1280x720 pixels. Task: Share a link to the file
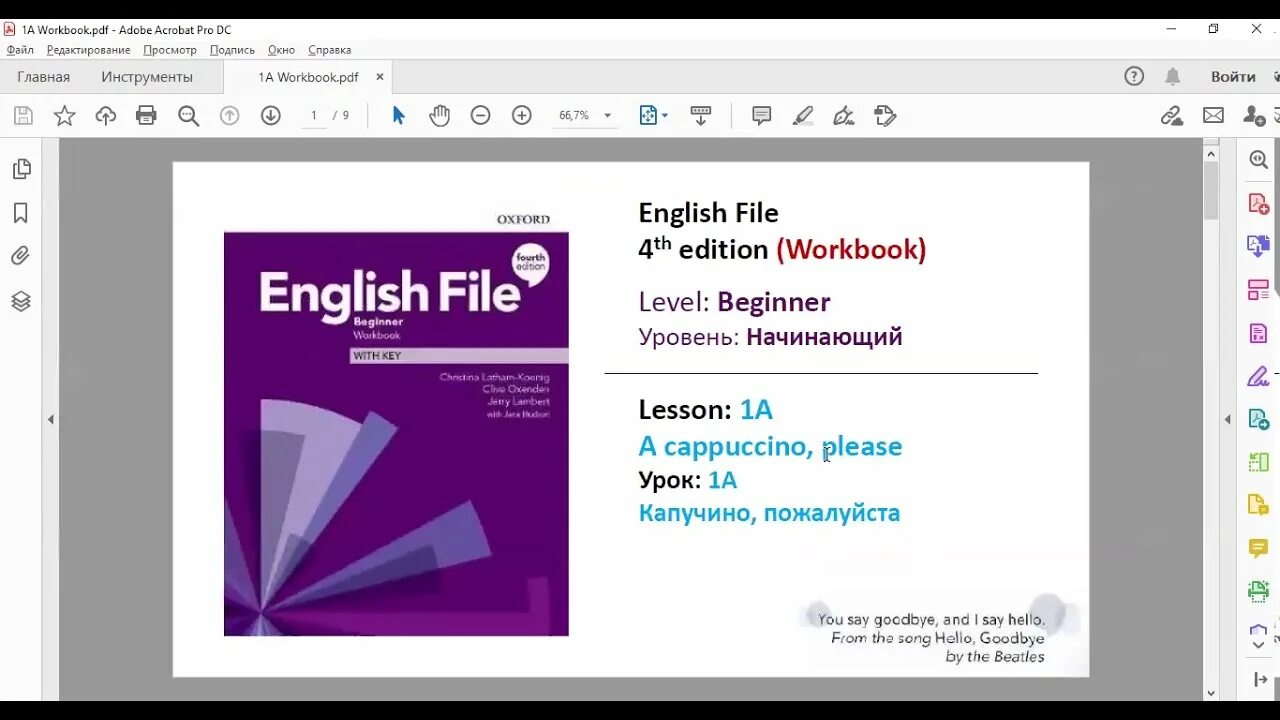[1172, 116]
